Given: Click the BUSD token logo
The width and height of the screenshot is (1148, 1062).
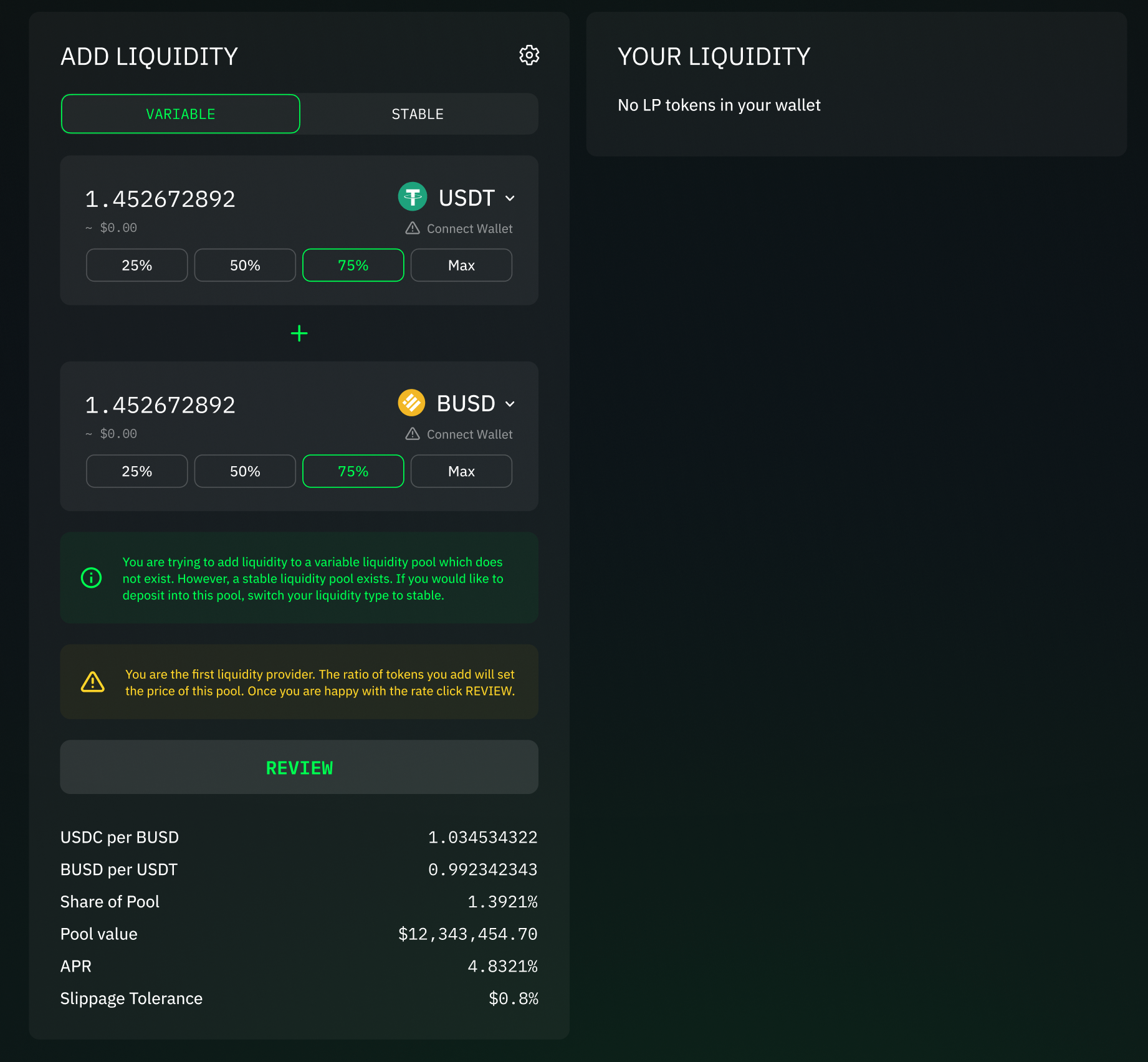Looking at the screenshot, I should (x=411, y=403).
